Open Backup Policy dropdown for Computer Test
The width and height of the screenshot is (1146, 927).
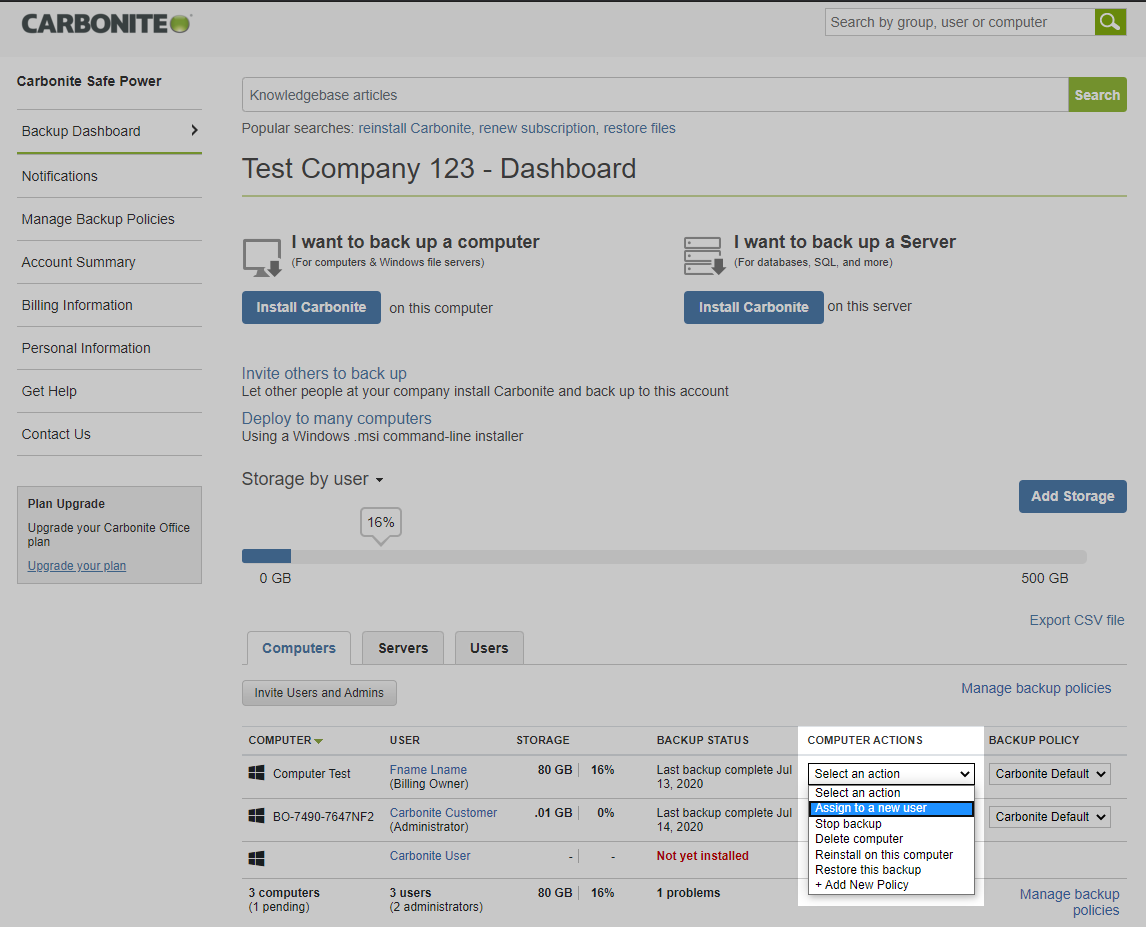click(x=1049, y=773)
